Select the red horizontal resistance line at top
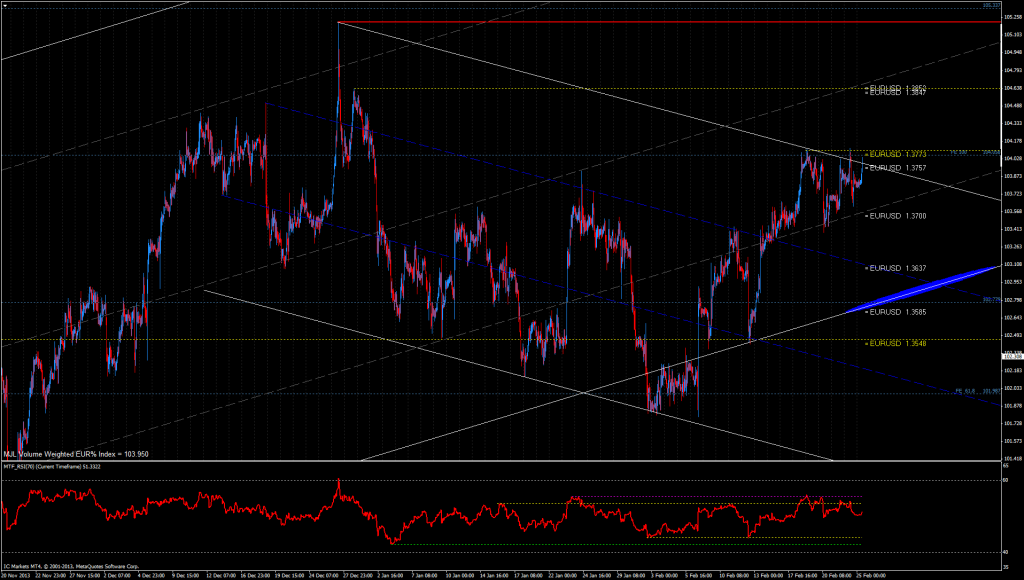The image size is (1024, 580). (x=669, y=22)
